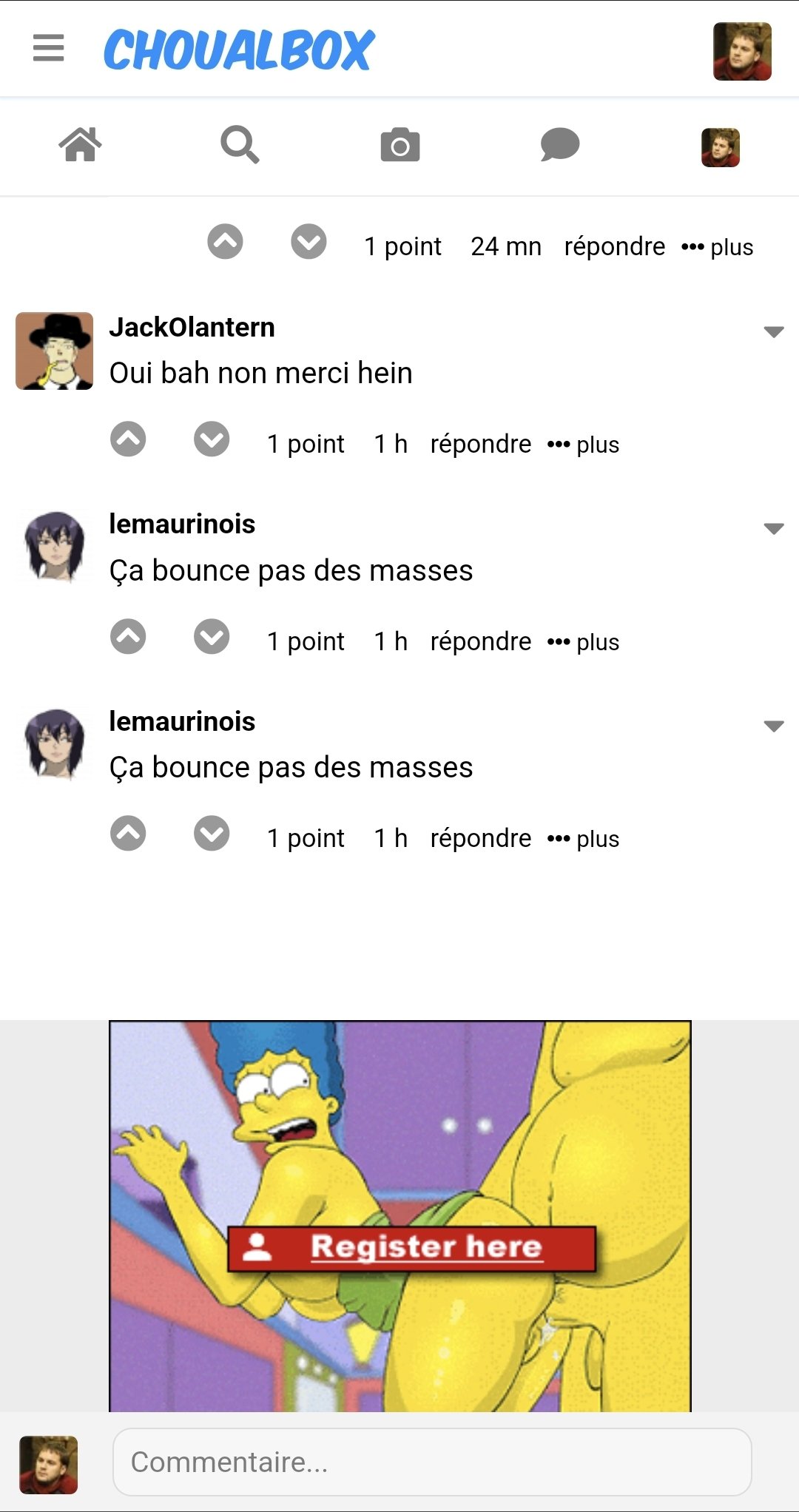Click the JackOlantern username

[192, 327]
